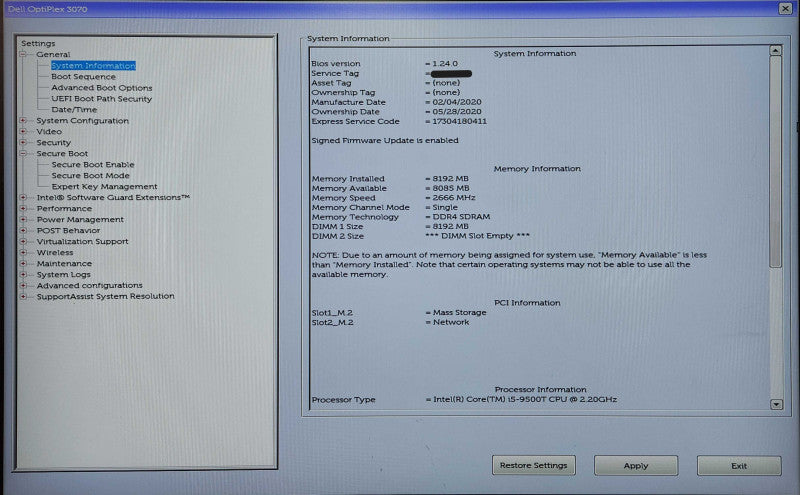Close the Dell OptiPlex 3070 window
Screen dimensions: 800x495
pyautogui.click(x=785, y=8)
